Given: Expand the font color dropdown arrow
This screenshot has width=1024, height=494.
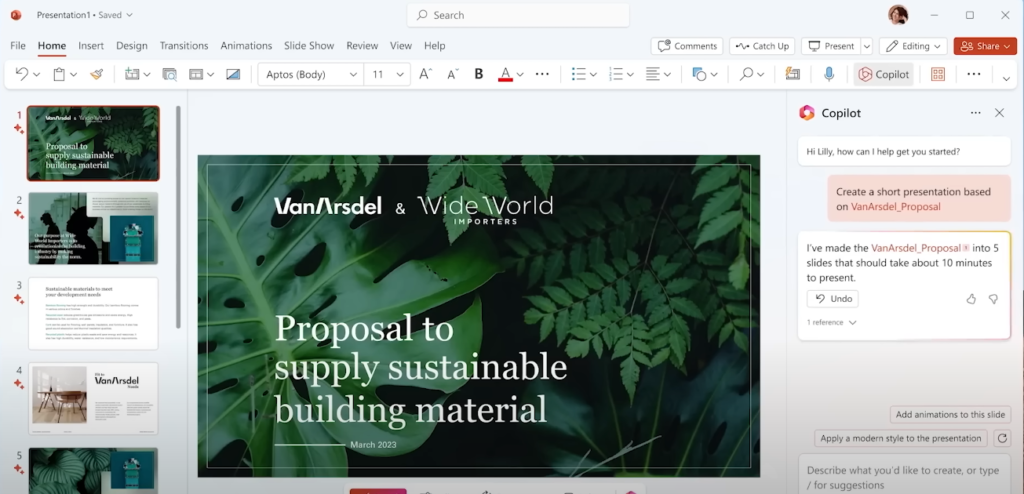Looking at the screenshot, I should click(x=520, y=75).
